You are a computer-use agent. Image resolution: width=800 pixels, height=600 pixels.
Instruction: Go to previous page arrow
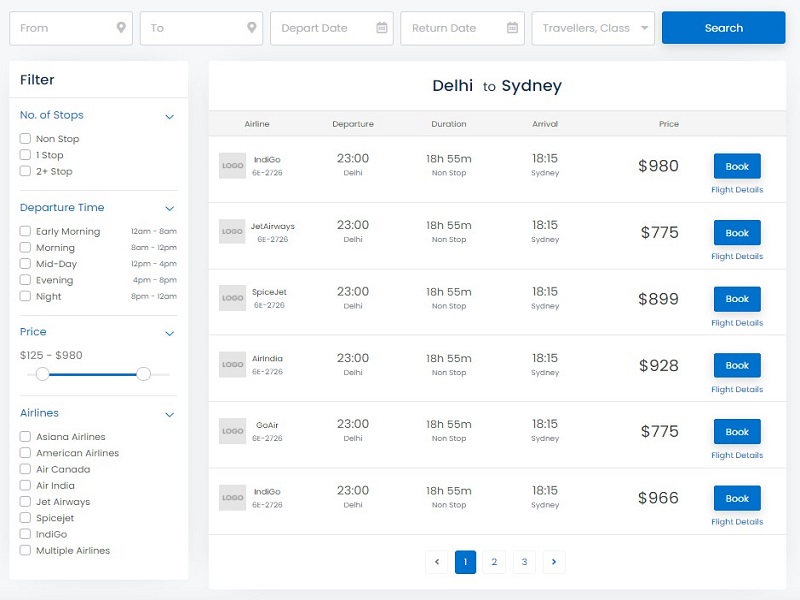tap(437, 562)
